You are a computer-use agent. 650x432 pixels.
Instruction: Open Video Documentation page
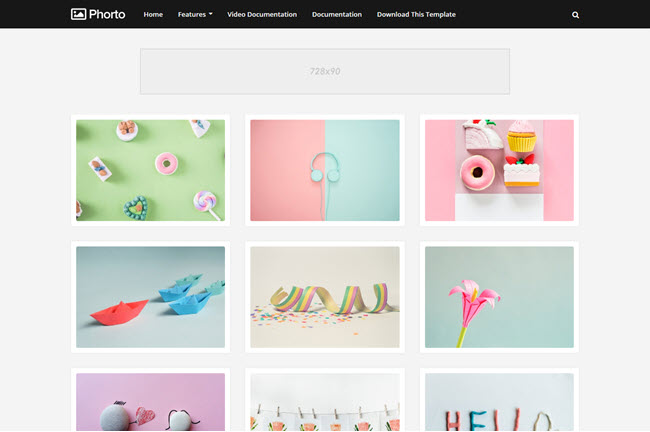(262, 14)
